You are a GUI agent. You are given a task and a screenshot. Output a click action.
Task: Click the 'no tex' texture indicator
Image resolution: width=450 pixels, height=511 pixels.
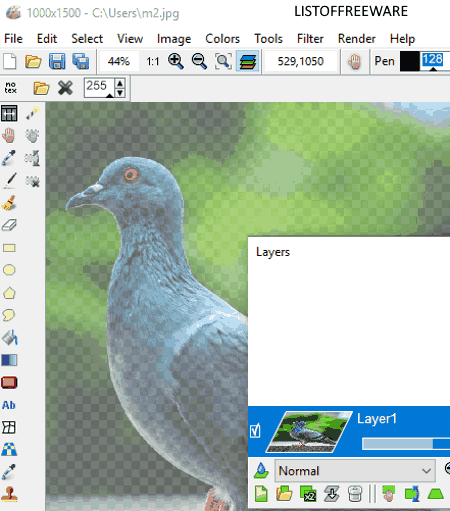coord(11,87)
